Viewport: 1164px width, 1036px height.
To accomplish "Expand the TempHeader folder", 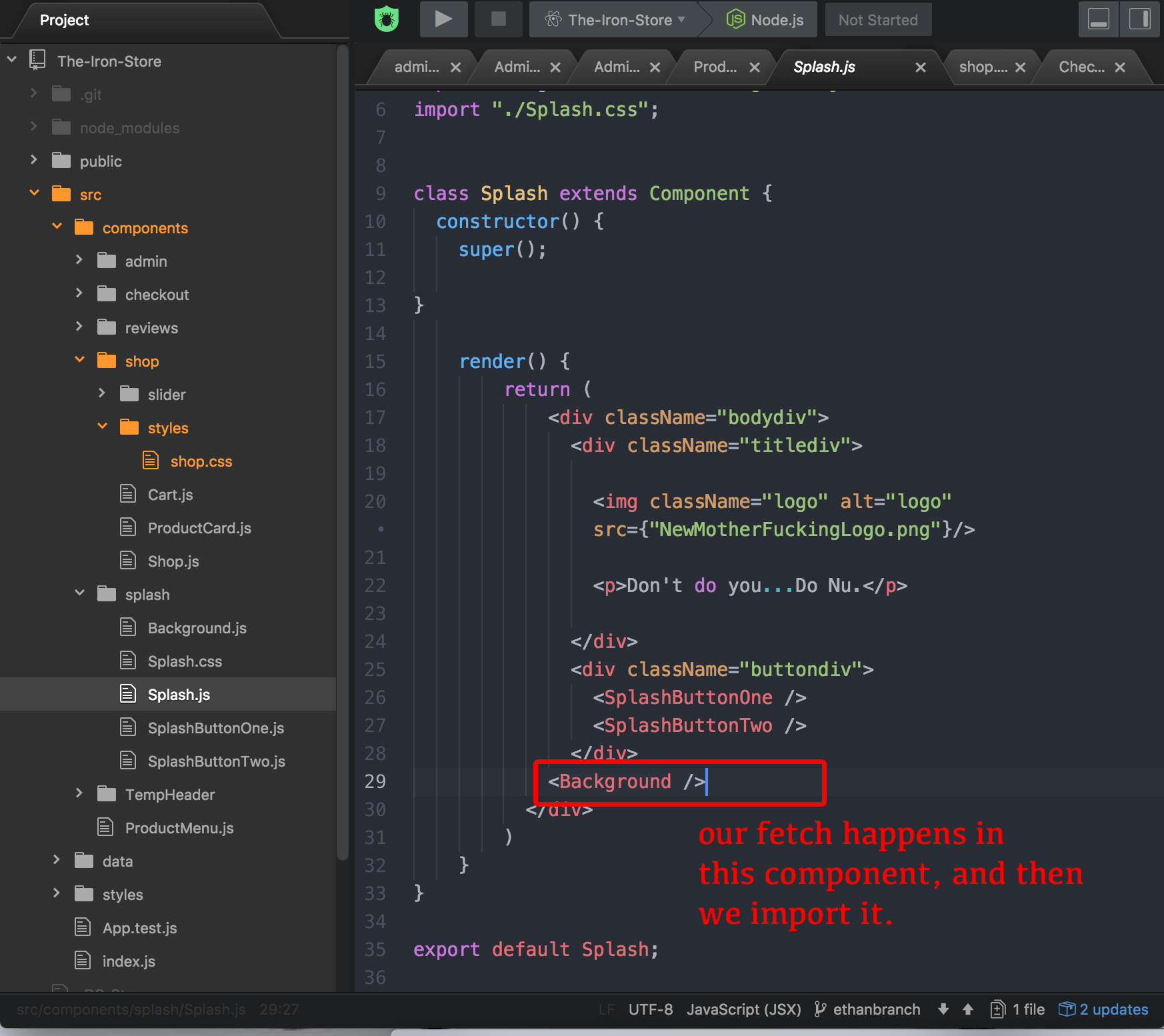I will [79, 793].
